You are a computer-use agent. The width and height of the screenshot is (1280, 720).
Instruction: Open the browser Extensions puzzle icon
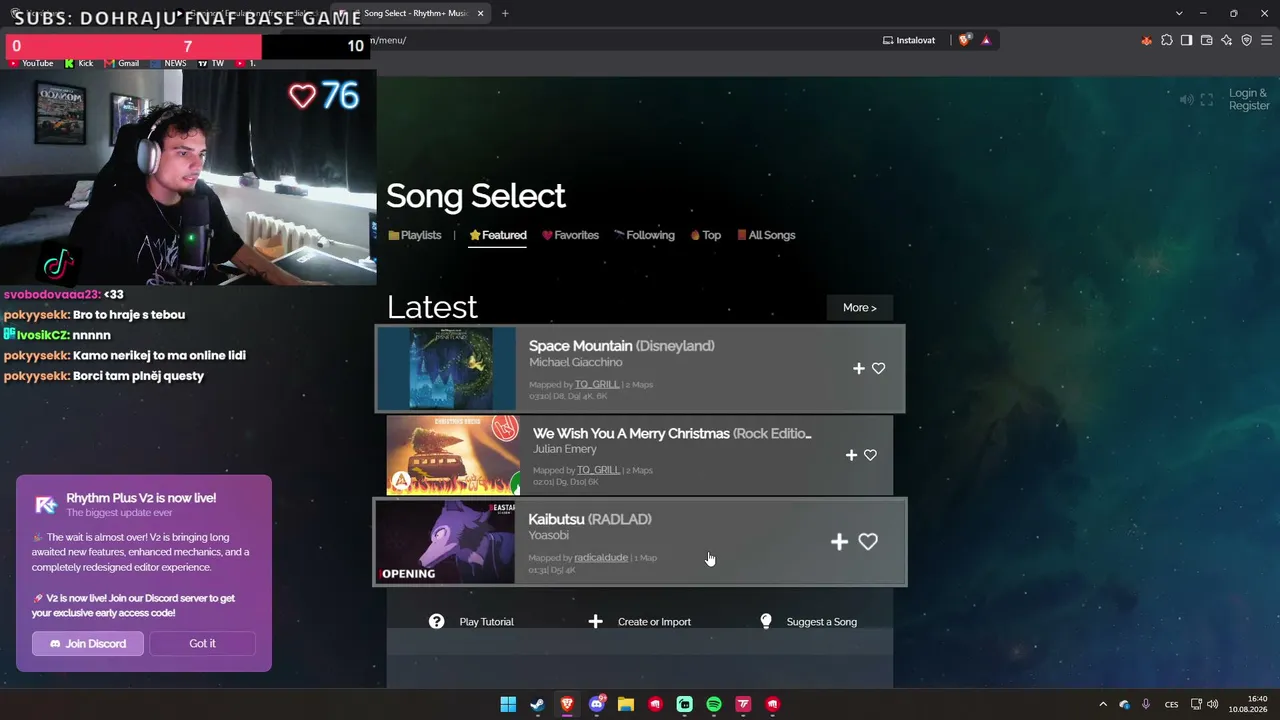point(1166,40)
